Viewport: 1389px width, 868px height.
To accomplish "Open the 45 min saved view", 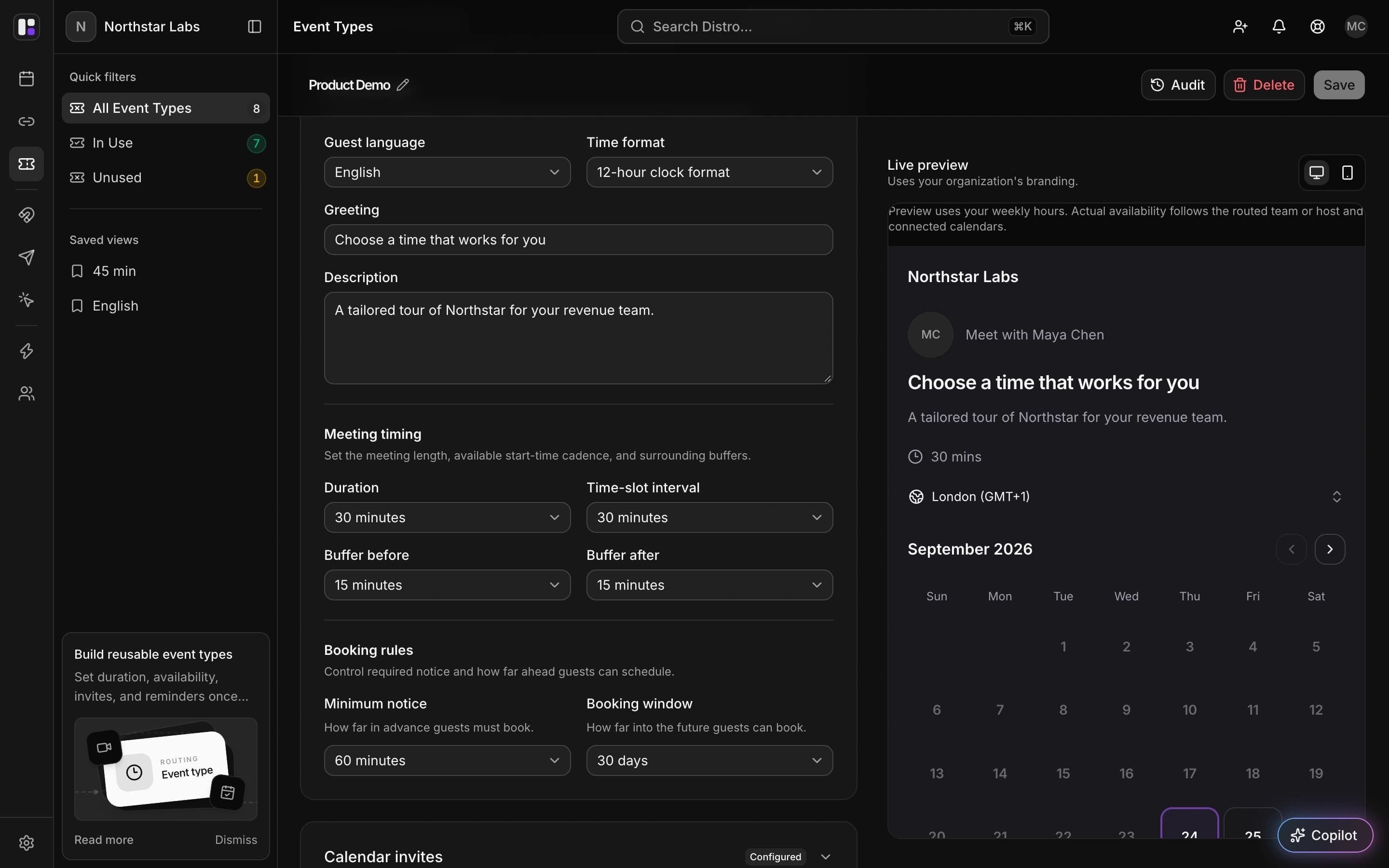I will [165, 271].
